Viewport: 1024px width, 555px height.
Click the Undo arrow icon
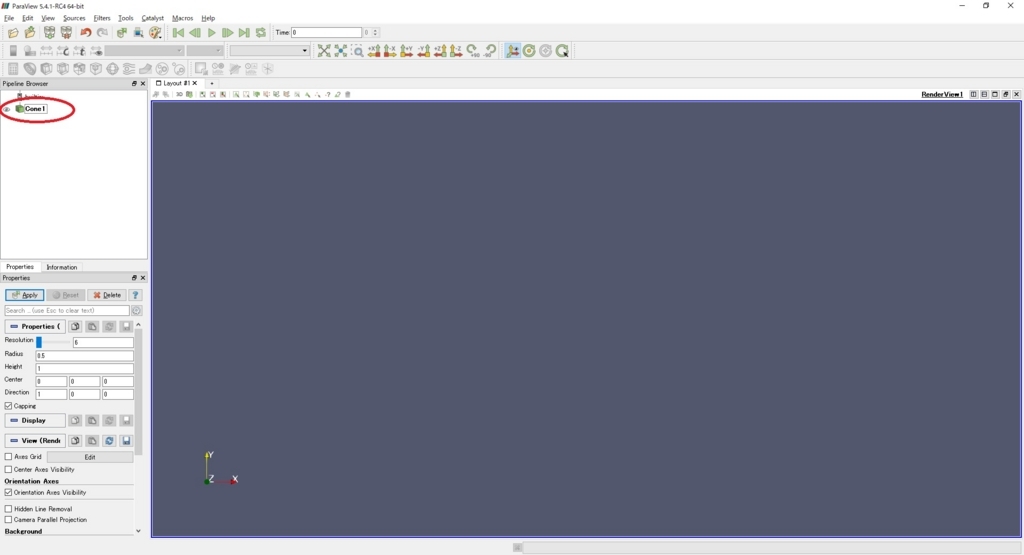[x=86, y=33]
